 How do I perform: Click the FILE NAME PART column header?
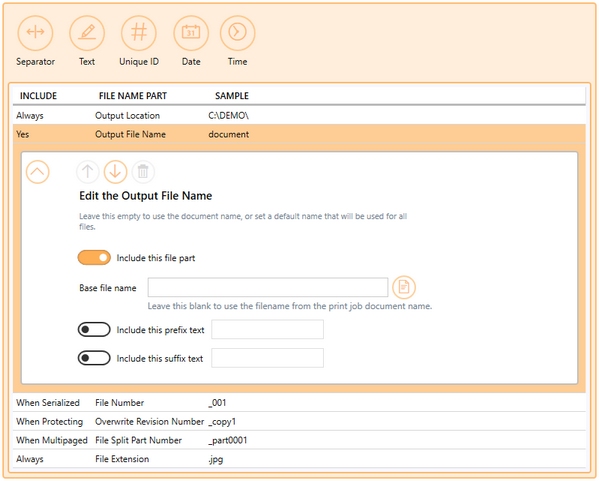133,96
